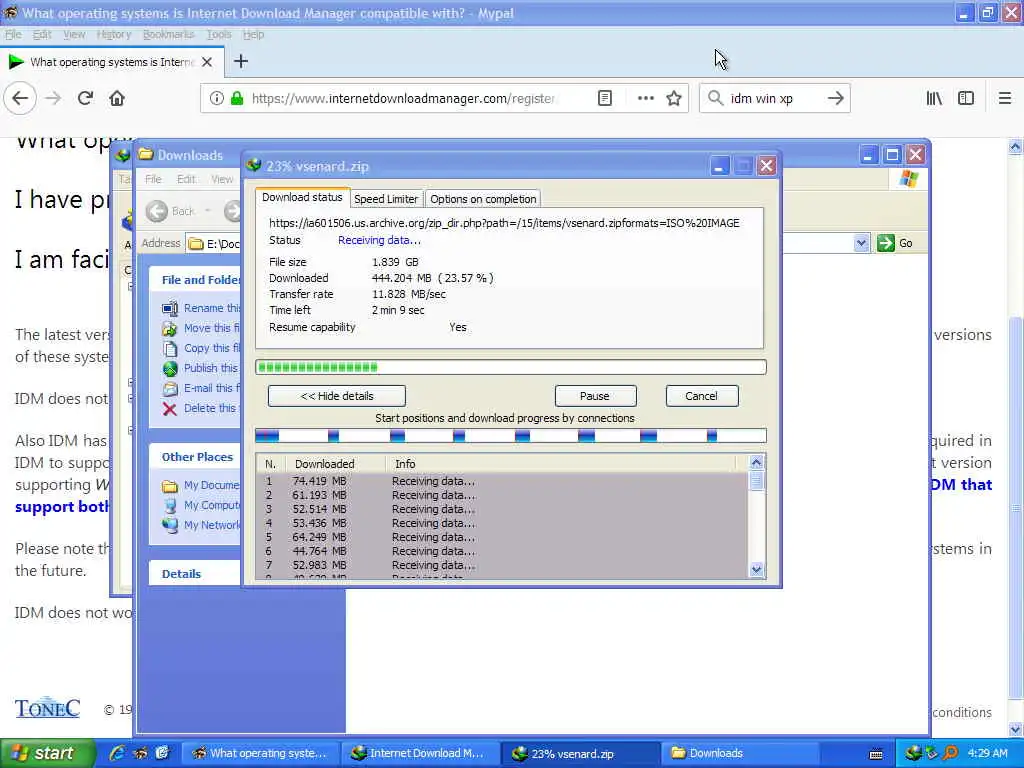The height and width of the screenshot is (768, 1024).
Task: Switch to Downloads taskbar button
Action: [738, 753]
